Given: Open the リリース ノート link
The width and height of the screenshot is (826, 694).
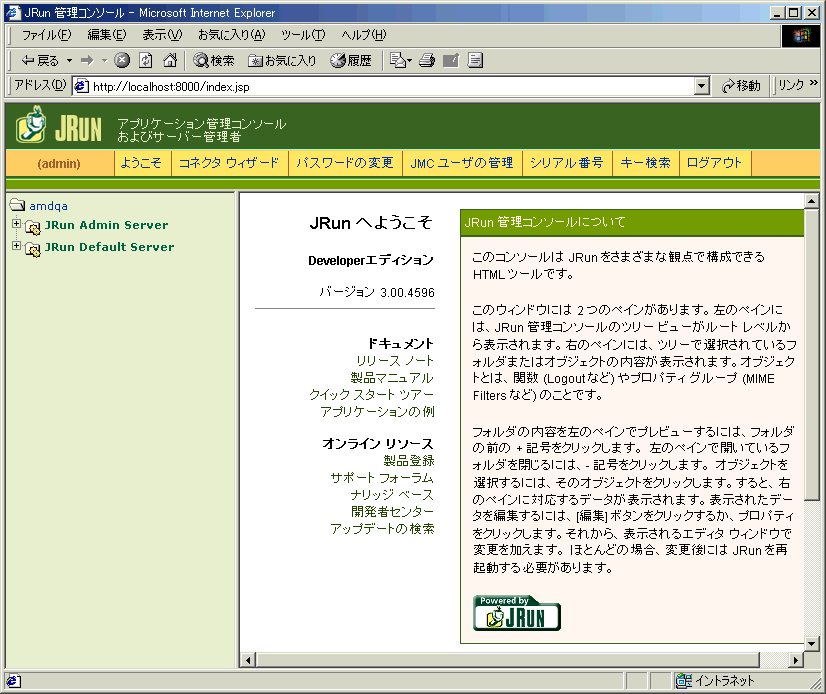Looking at the screenshot, I should (x=395, y=361).
